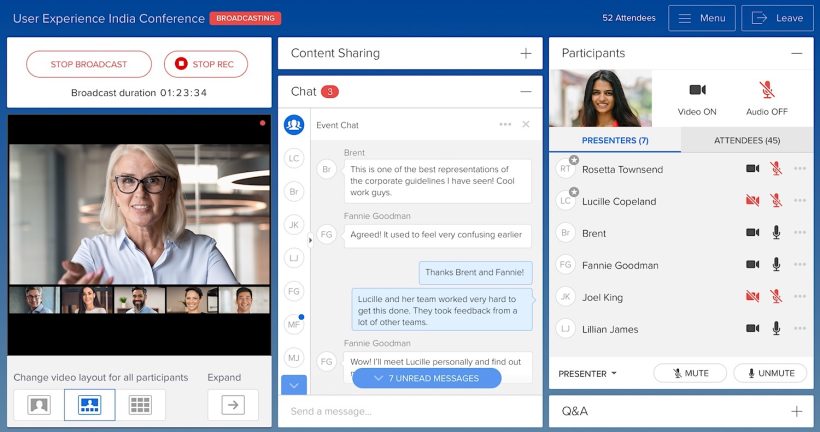This screenshot has width=820, height=432.
Task: Jump to 7 unread messages
Action: 427,377
